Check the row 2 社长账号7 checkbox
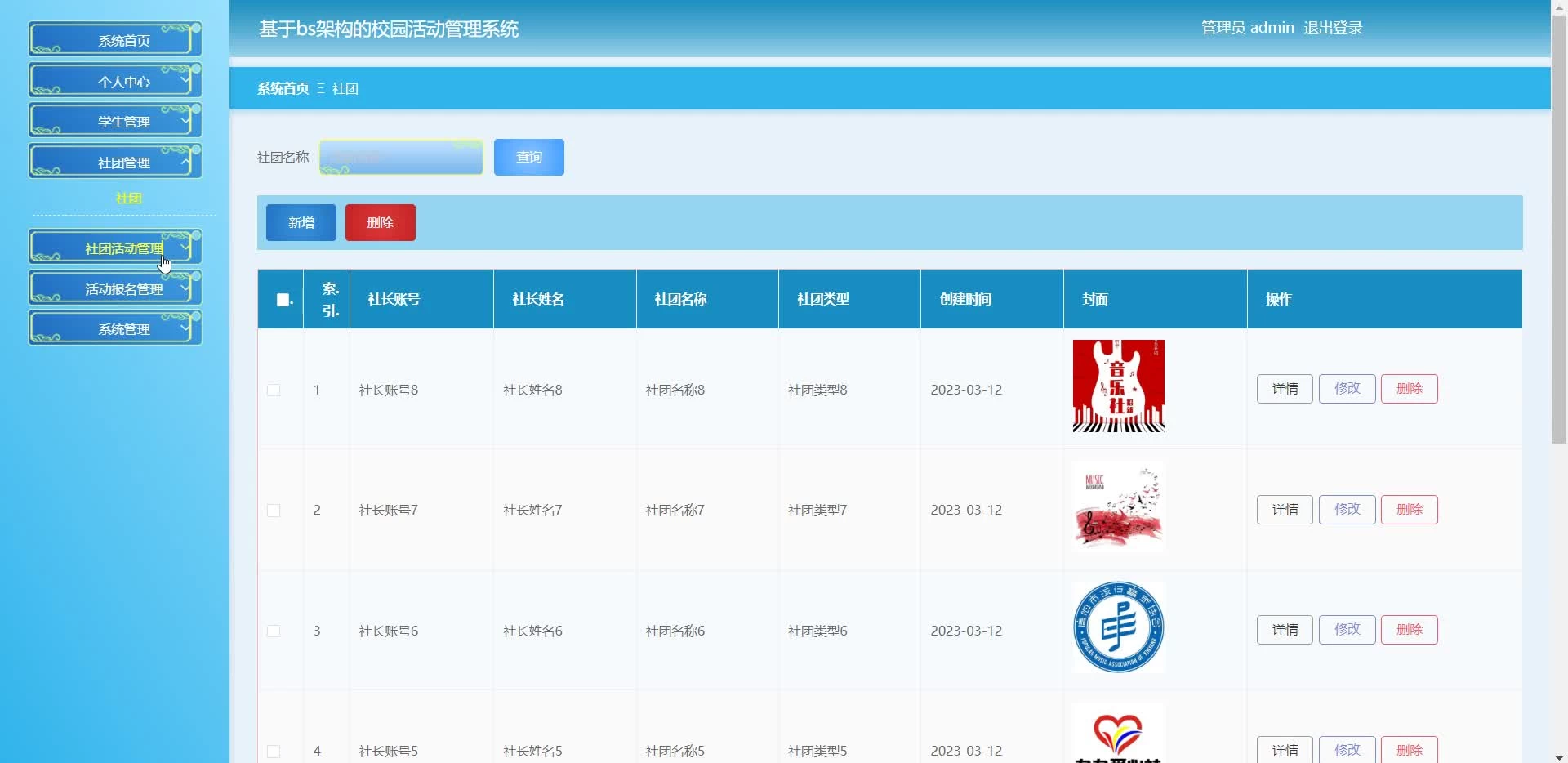1568x763 pixels. point(274,511)
